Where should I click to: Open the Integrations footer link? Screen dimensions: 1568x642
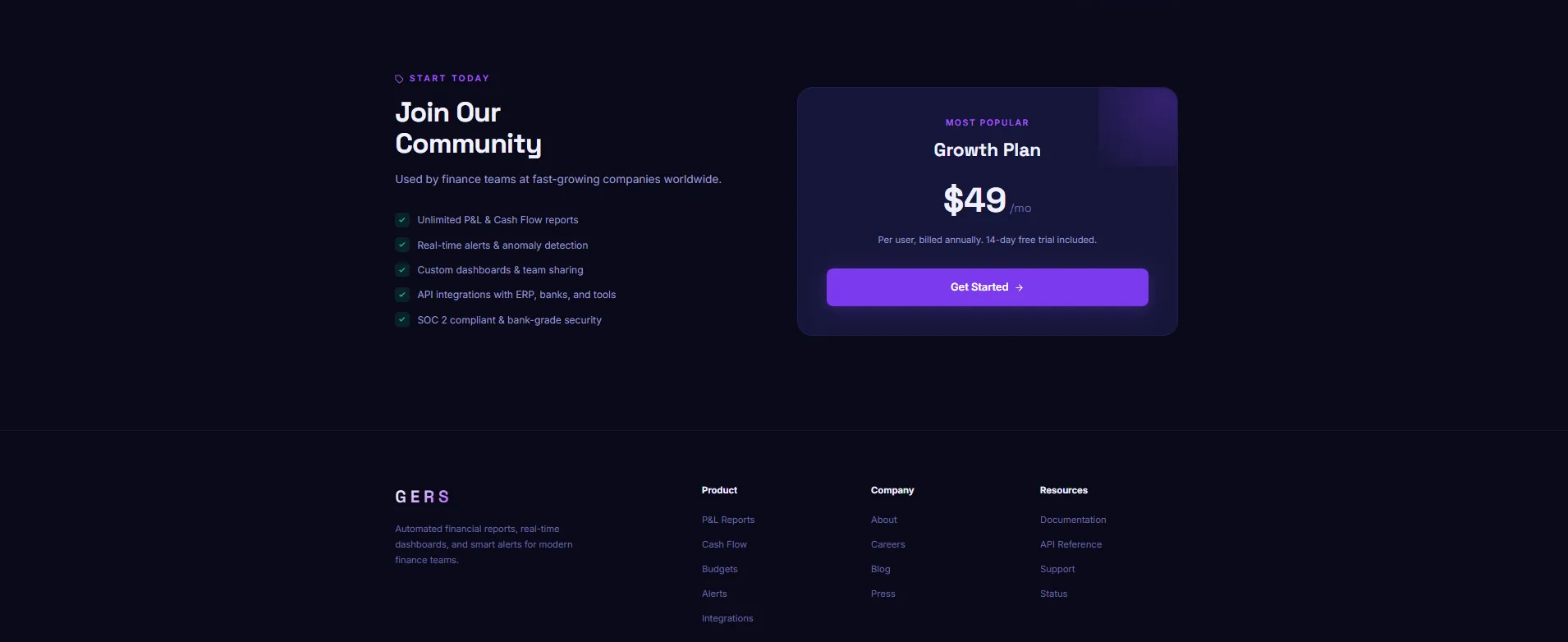(x=727, y=618)
